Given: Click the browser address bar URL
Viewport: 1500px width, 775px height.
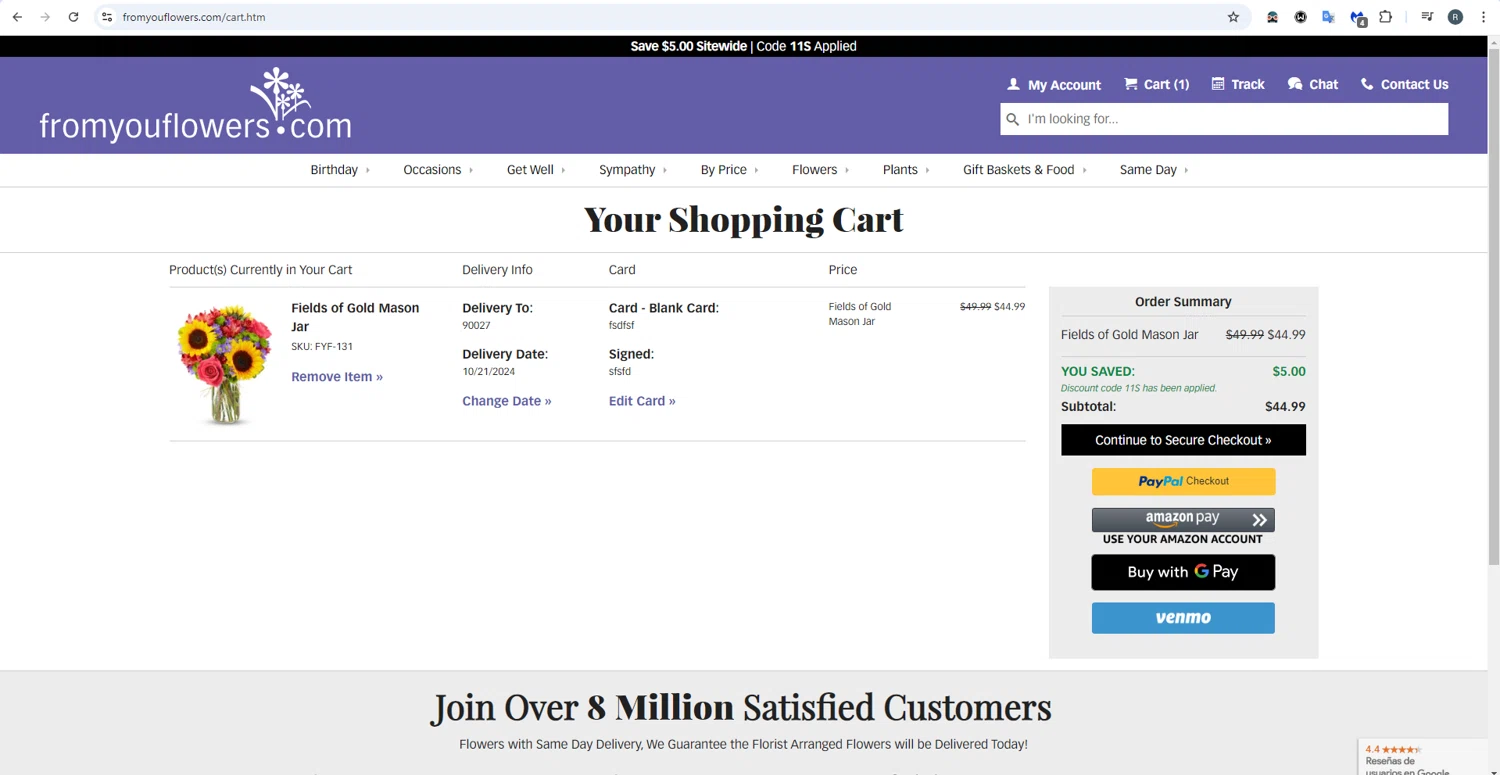Looking at the screenshot, I should click(194, 17).
